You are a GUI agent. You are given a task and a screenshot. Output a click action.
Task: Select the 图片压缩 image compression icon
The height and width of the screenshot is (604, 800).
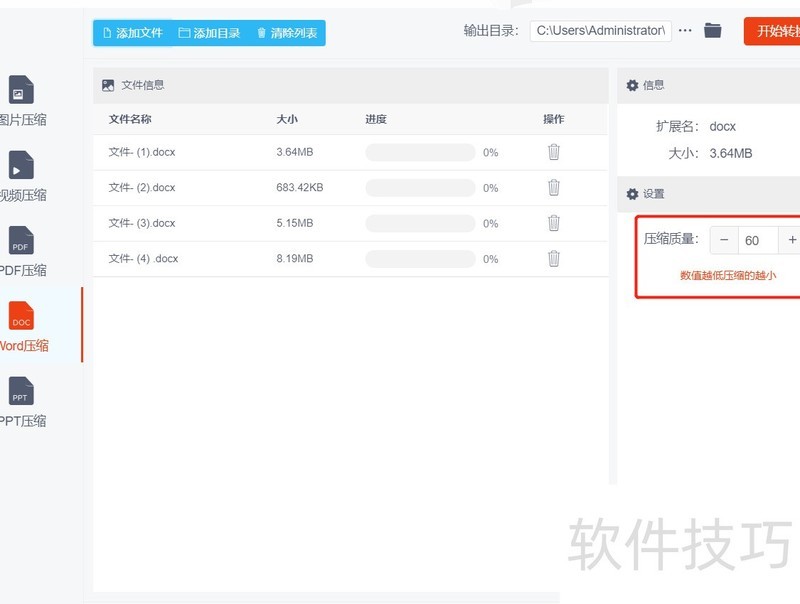[22, 91]
